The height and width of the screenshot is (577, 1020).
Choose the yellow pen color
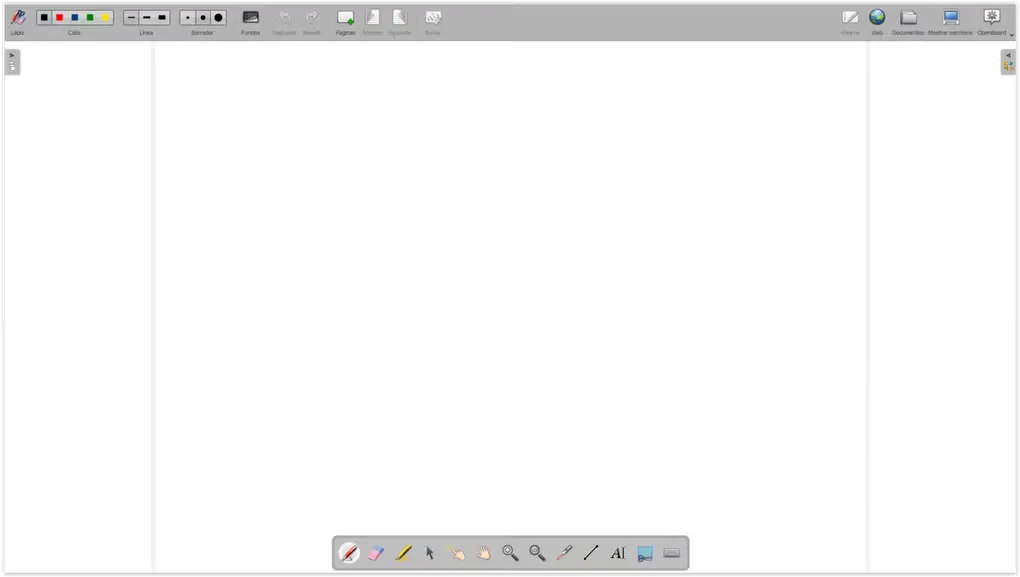pyautogui.click(x=105, y=18)
